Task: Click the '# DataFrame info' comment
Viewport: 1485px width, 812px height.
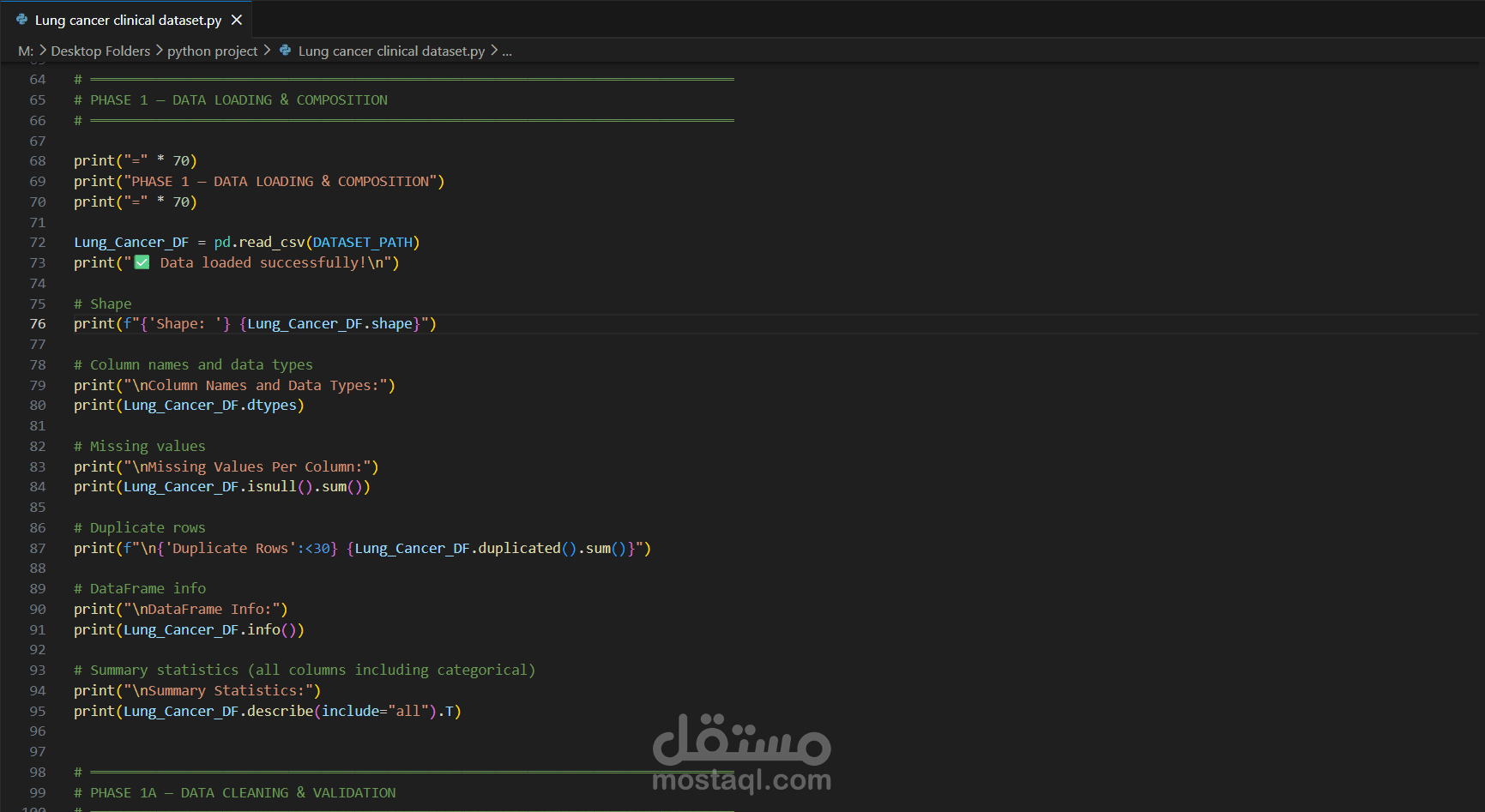Action: pyautogui.click(x=140, y=589)
